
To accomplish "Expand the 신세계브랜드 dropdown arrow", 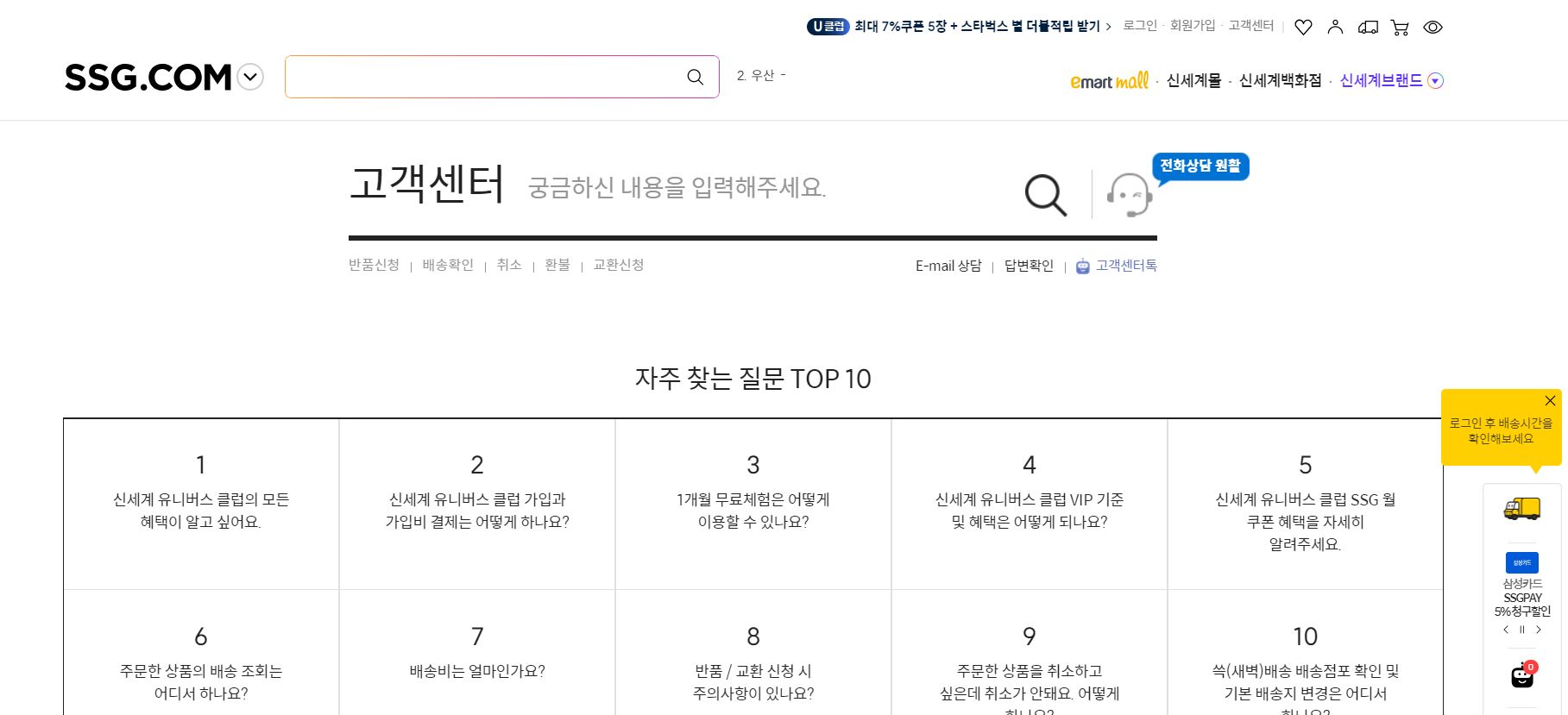I will 1436,80.
